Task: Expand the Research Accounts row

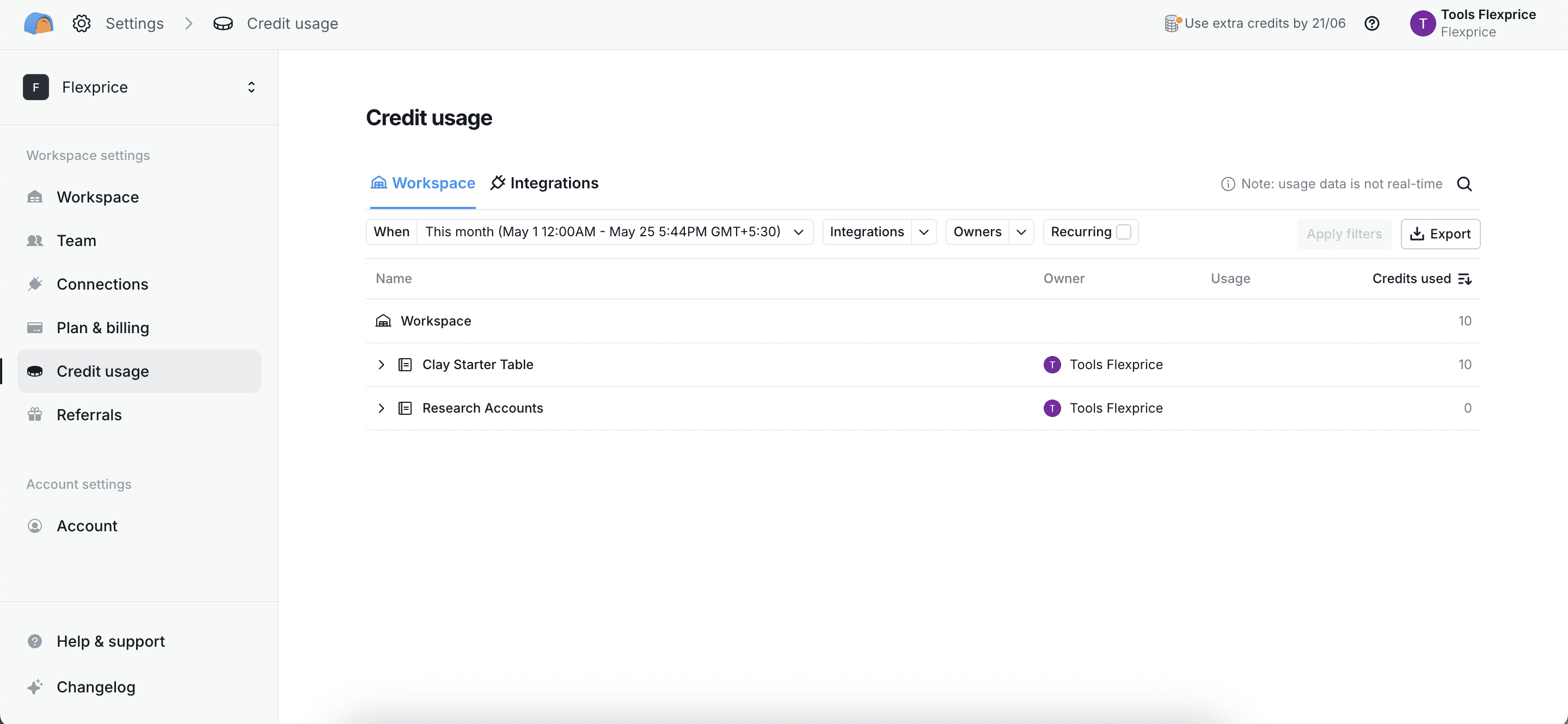Action: (x=381, y=408)
